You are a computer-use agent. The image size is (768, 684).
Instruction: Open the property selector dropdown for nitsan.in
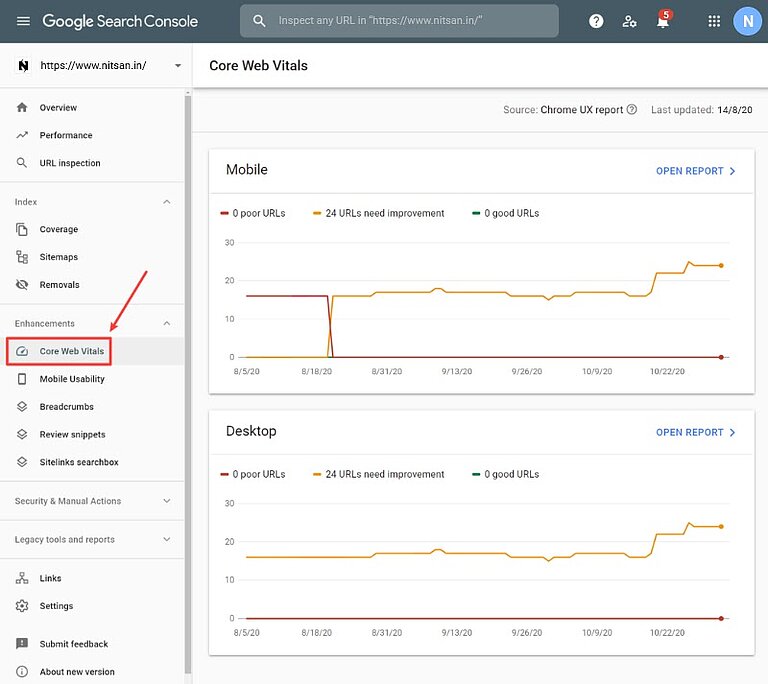coord(178,66)
